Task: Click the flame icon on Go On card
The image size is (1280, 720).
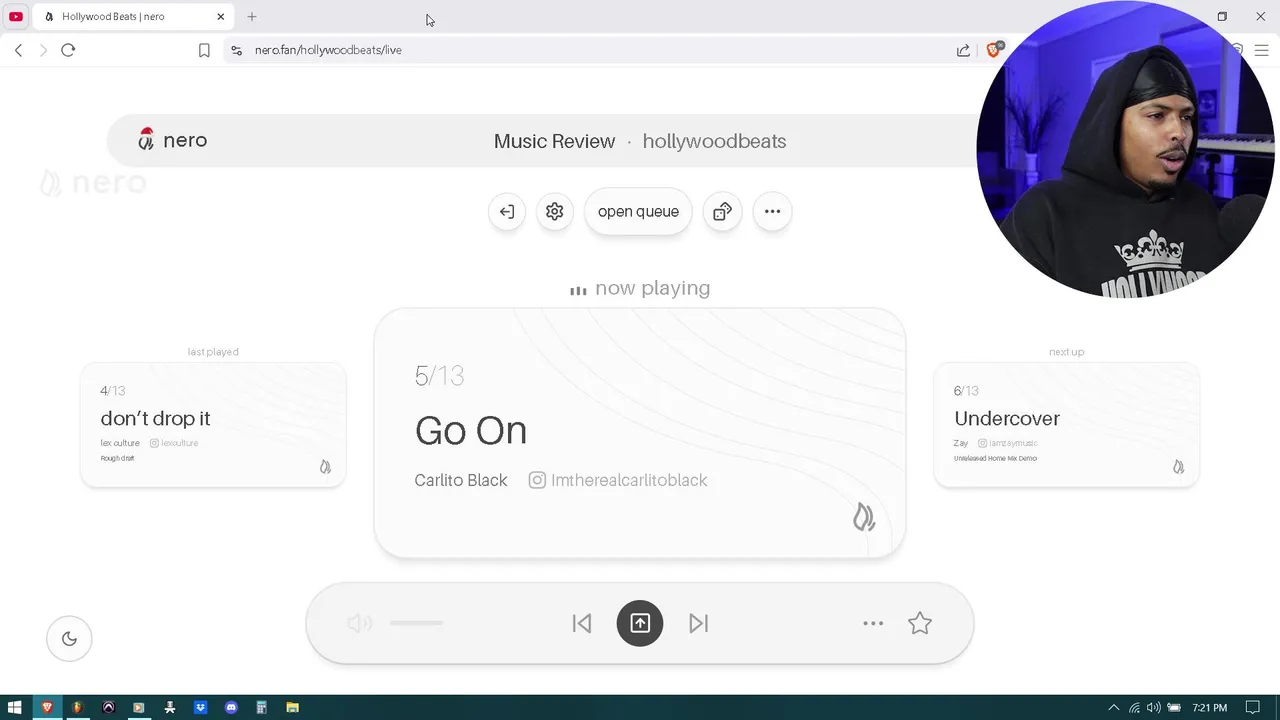Action: pos(864,517)
